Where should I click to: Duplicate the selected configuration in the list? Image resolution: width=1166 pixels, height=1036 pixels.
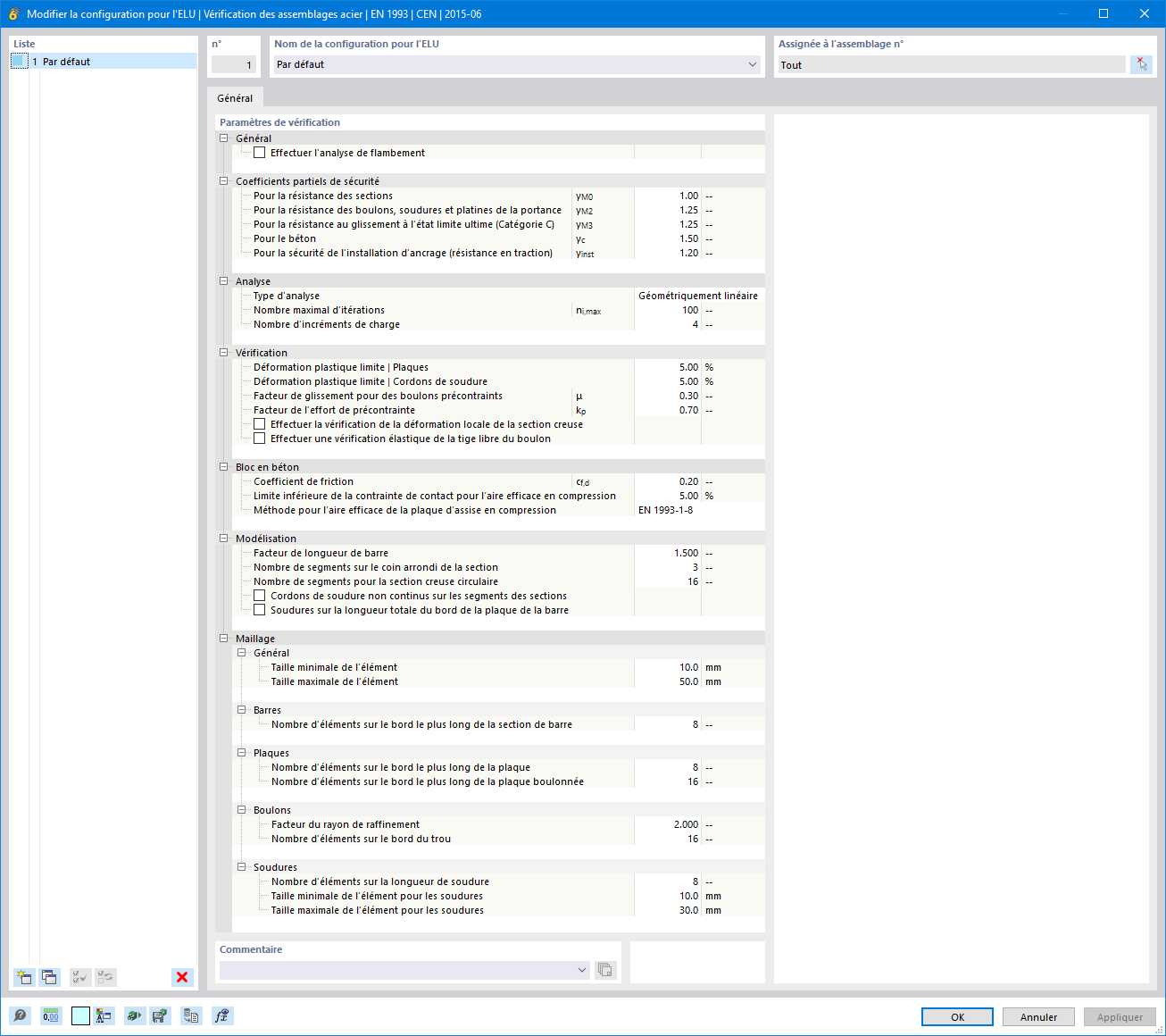click(50, 977)
